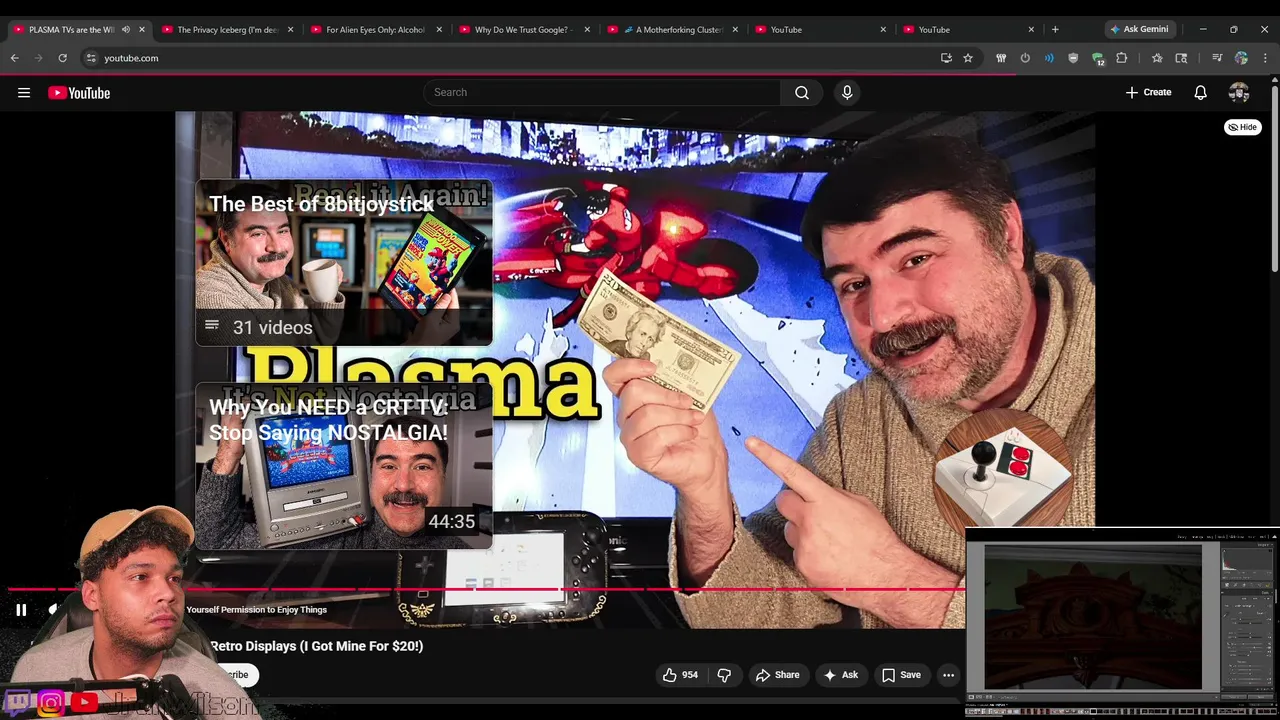Close the A Motherforking Cluster tab

pyautogui.click(x=735, y=30)
